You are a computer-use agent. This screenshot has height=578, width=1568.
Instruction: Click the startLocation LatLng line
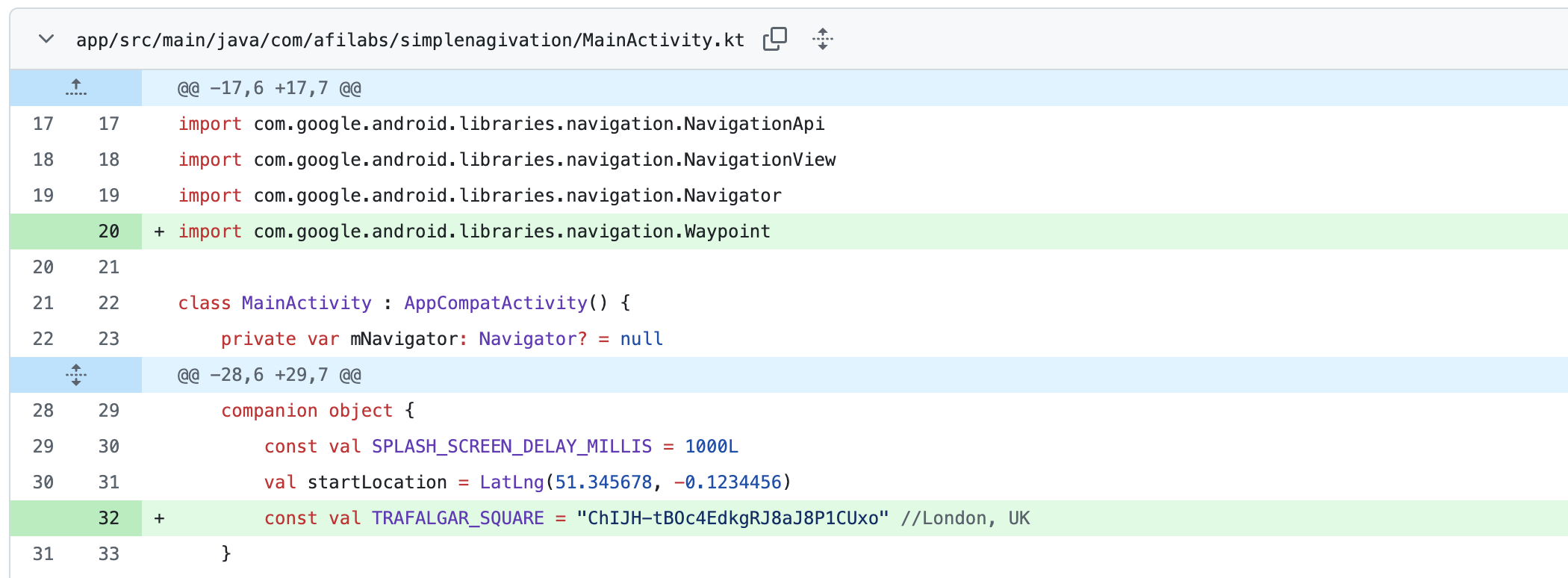coord(526,482)
